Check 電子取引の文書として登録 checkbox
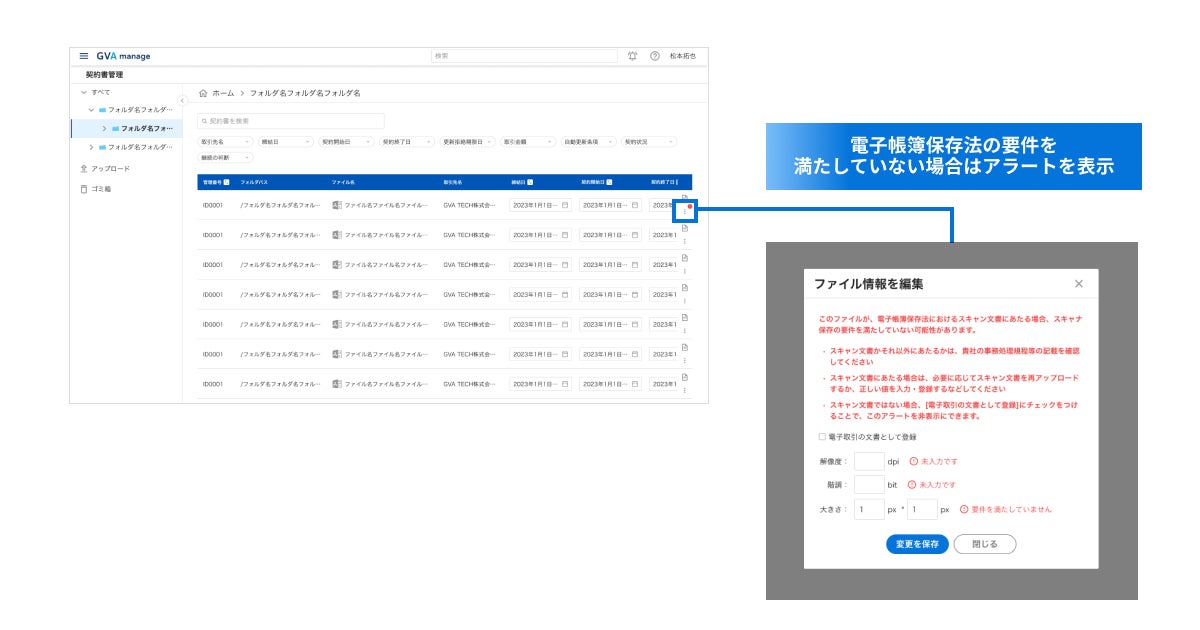Screen dimensions: 1200x630 pyautogui.click(x=822, y=437)
